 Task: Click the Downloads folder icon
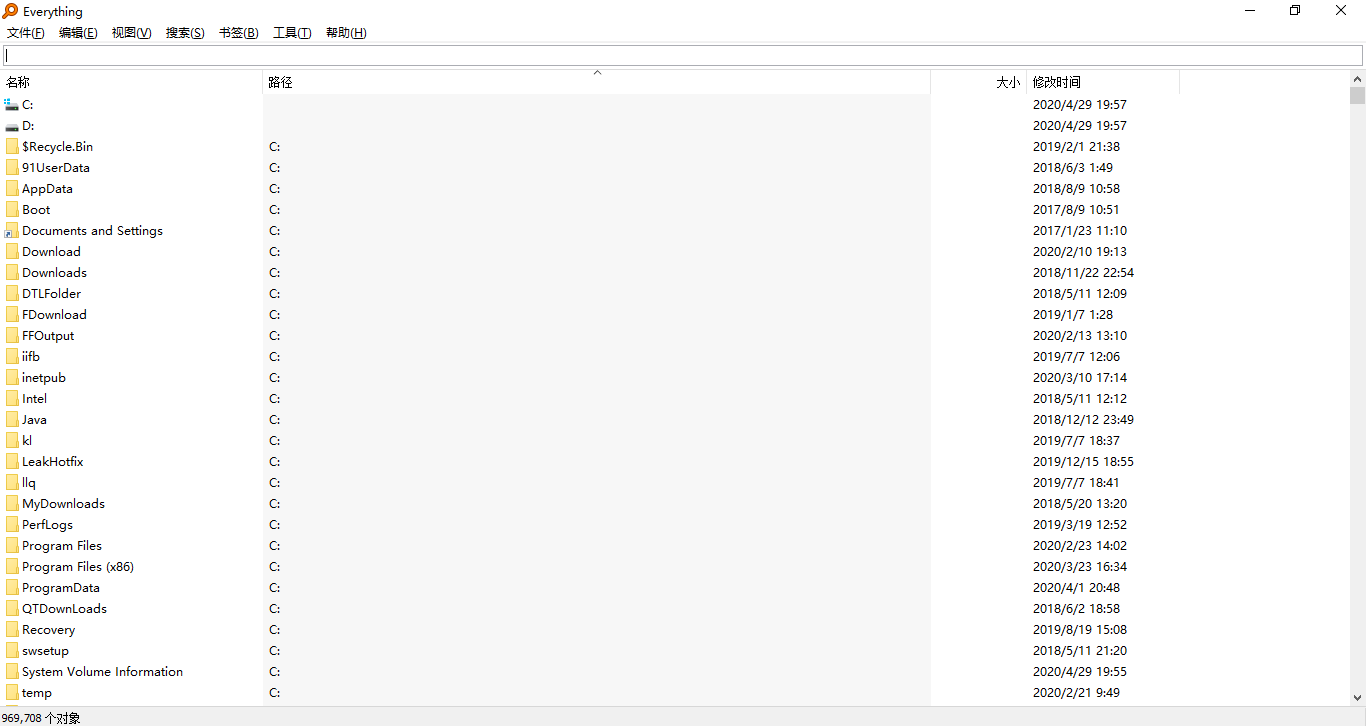[12, 272]
